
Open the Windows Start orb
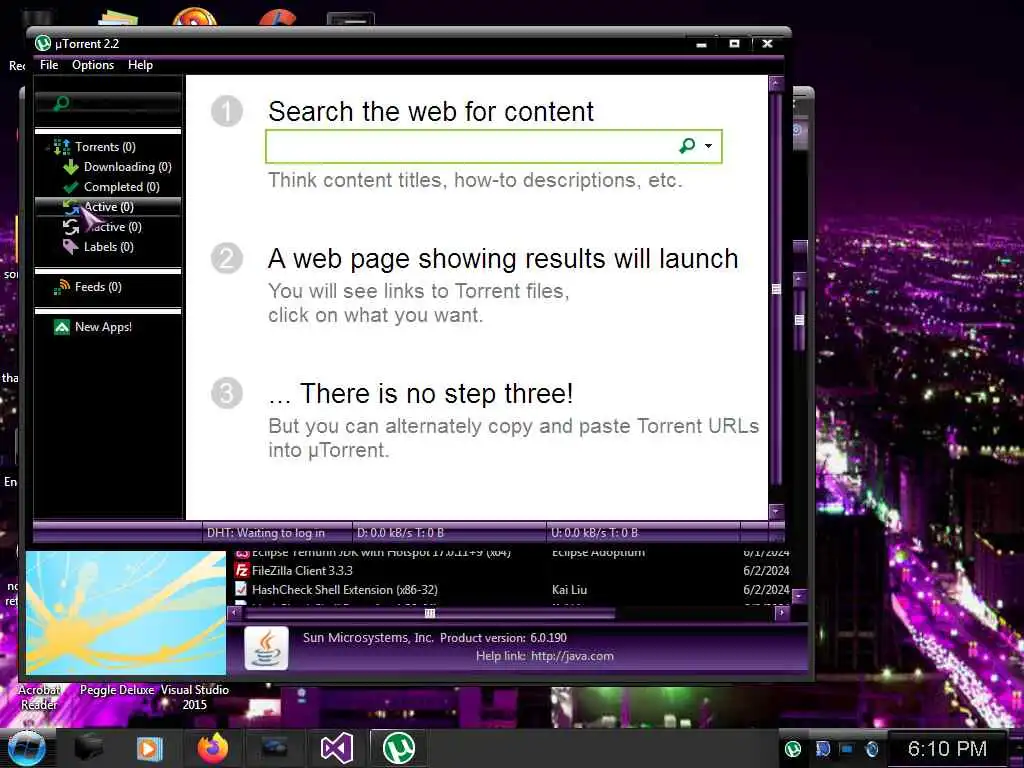tap(26, 748)
